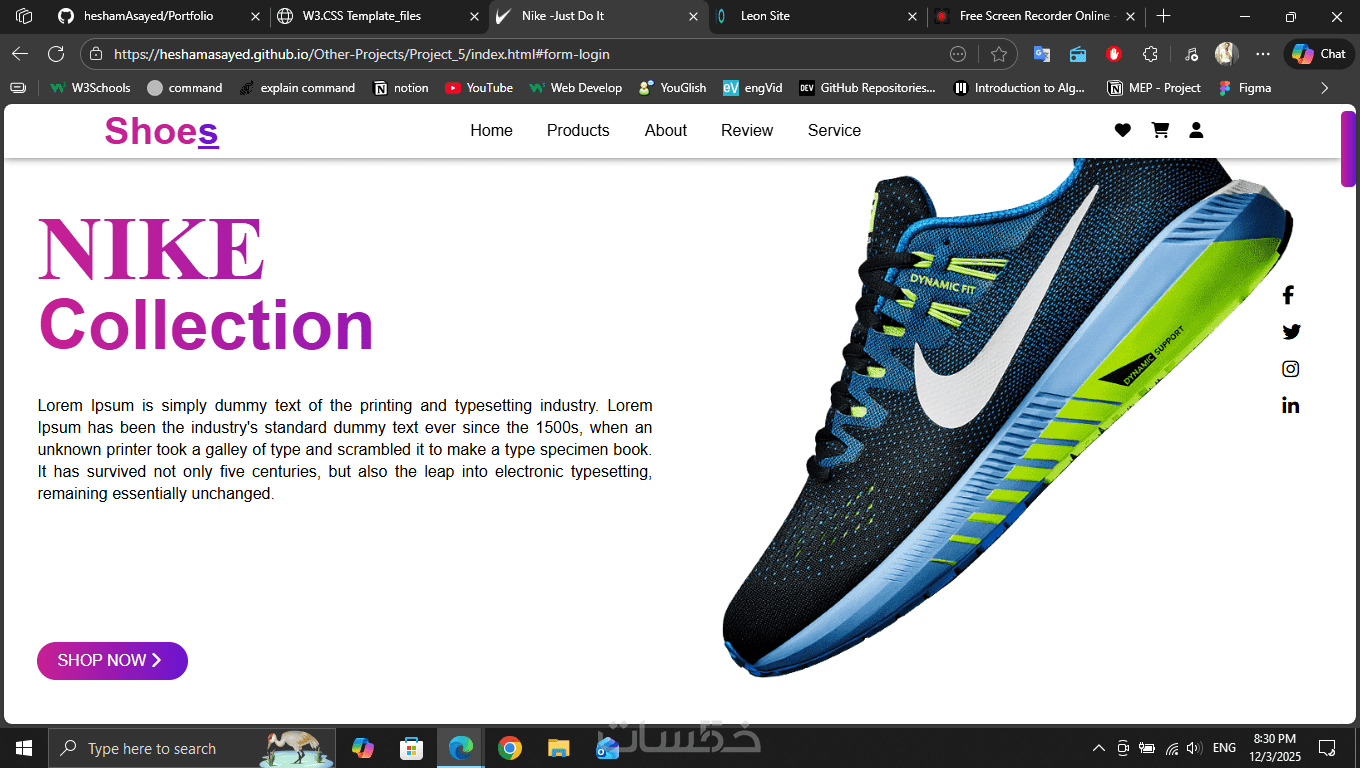Open the user account icon
The image size is (1360, 768).
click(x=1196, y=130)
